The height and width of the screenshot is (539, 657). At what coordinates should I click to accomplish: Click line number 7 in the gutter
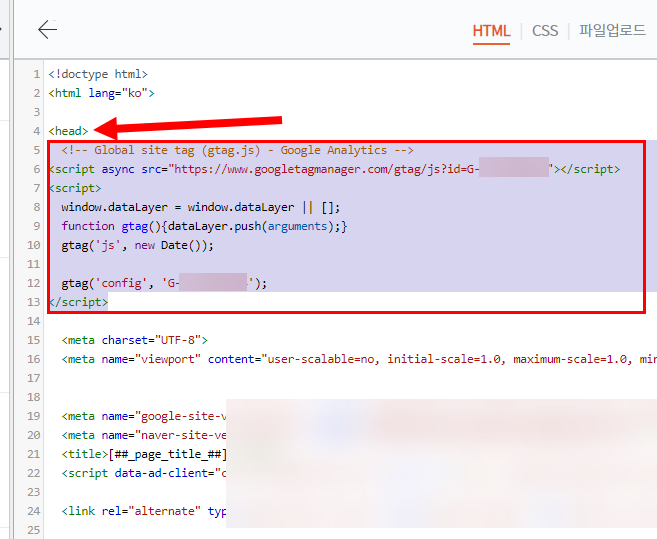[37, 188]
